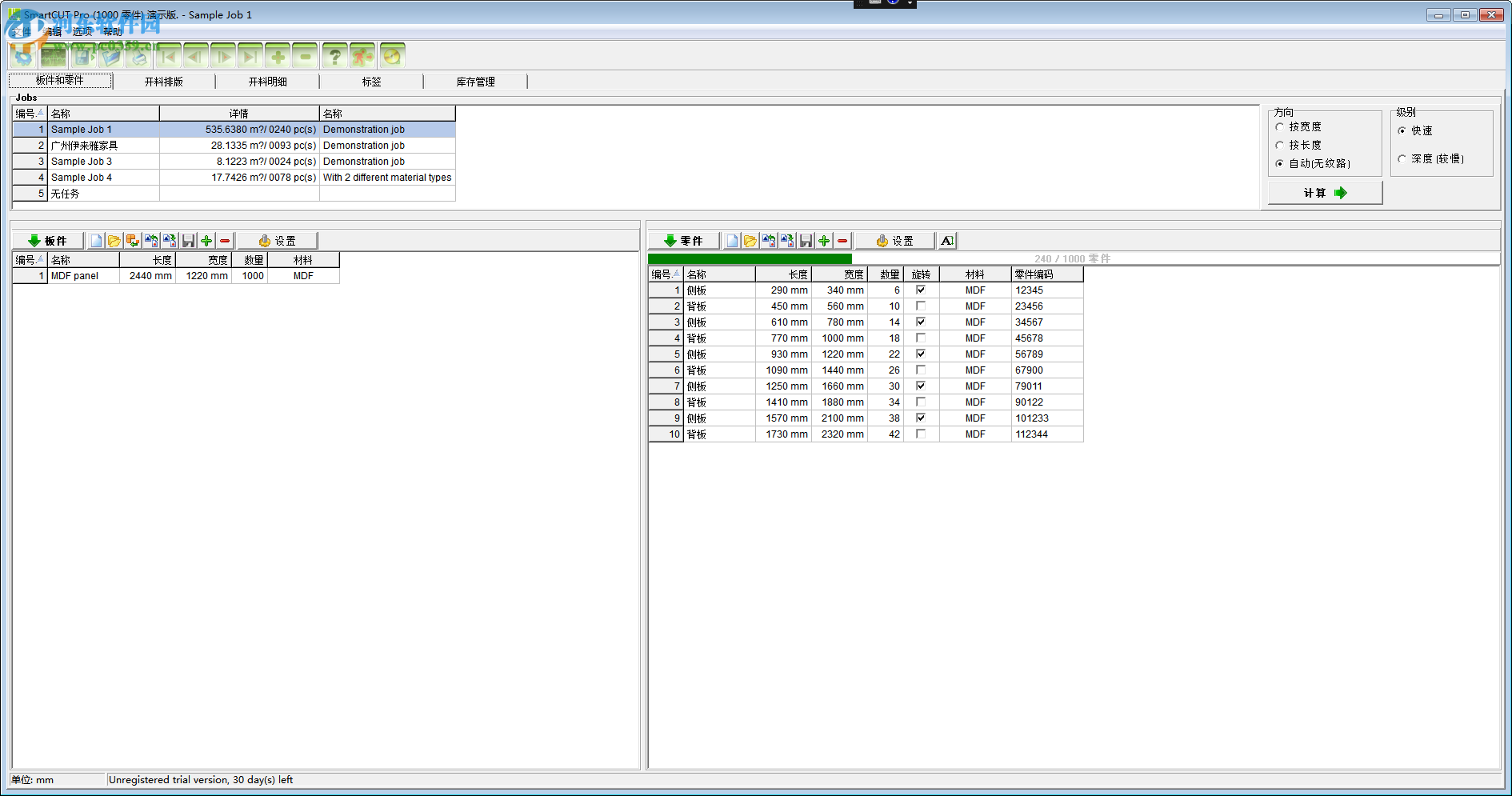
Task: Add a part with green plus in 零件 toolbar
Action: (824, 241)
